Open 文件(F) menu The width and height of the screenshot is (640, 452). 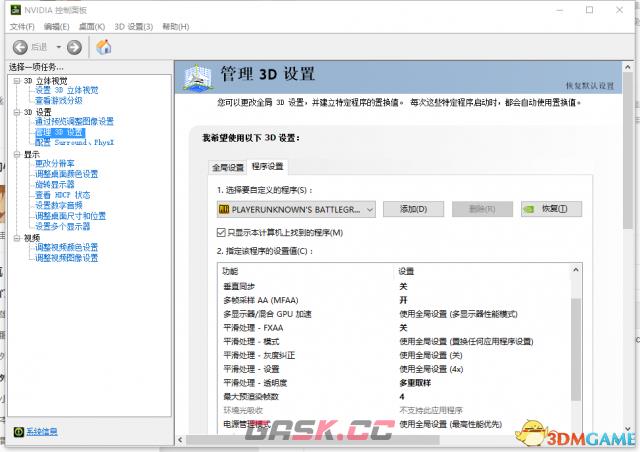pos(22,27)
